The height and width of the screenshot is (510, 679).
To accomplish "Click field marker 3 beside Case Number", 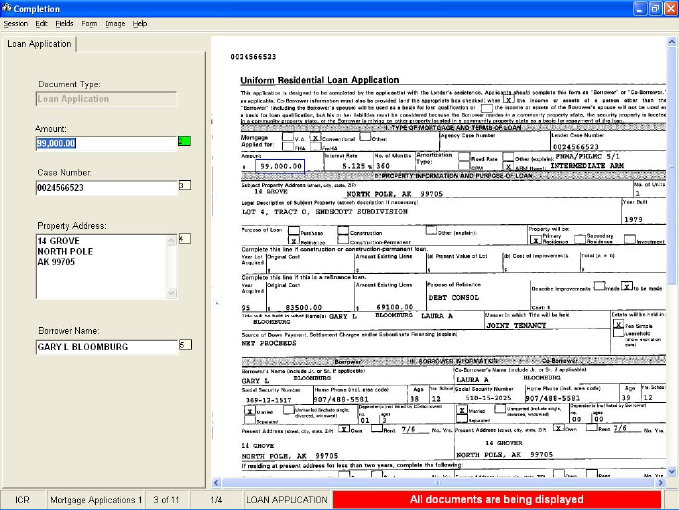I will (x=183, y=185).
